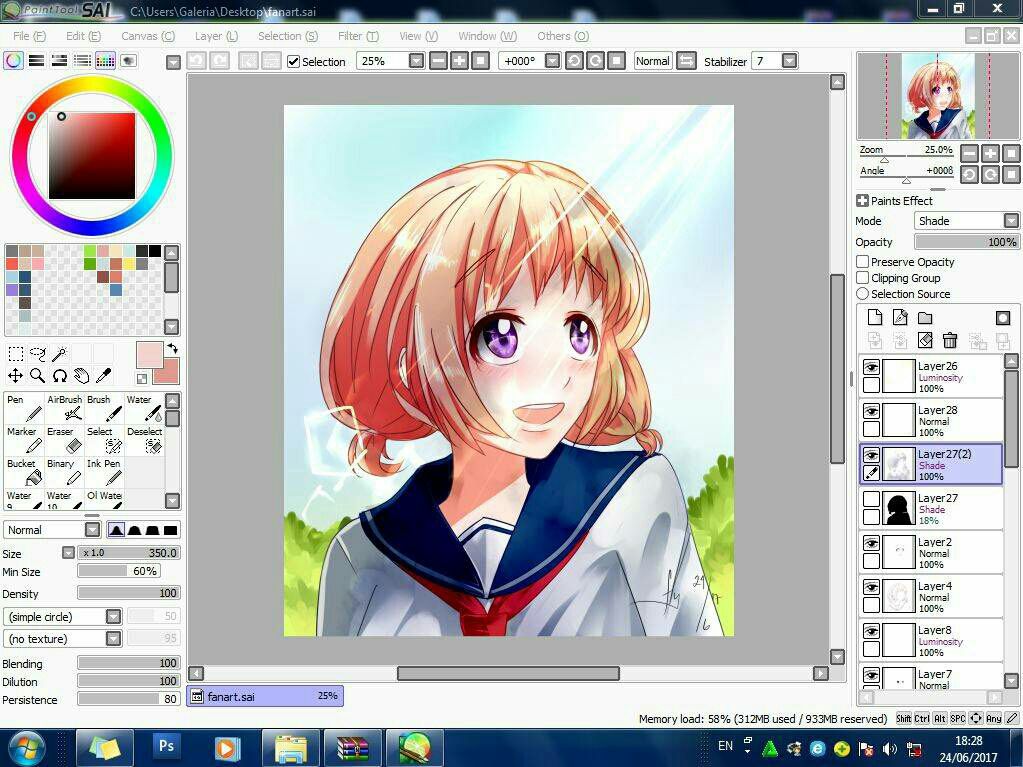This screenshot has height=767, width=1023.
Task: Clear the layer with the eraser icon
Action: (x=925, y=340)
